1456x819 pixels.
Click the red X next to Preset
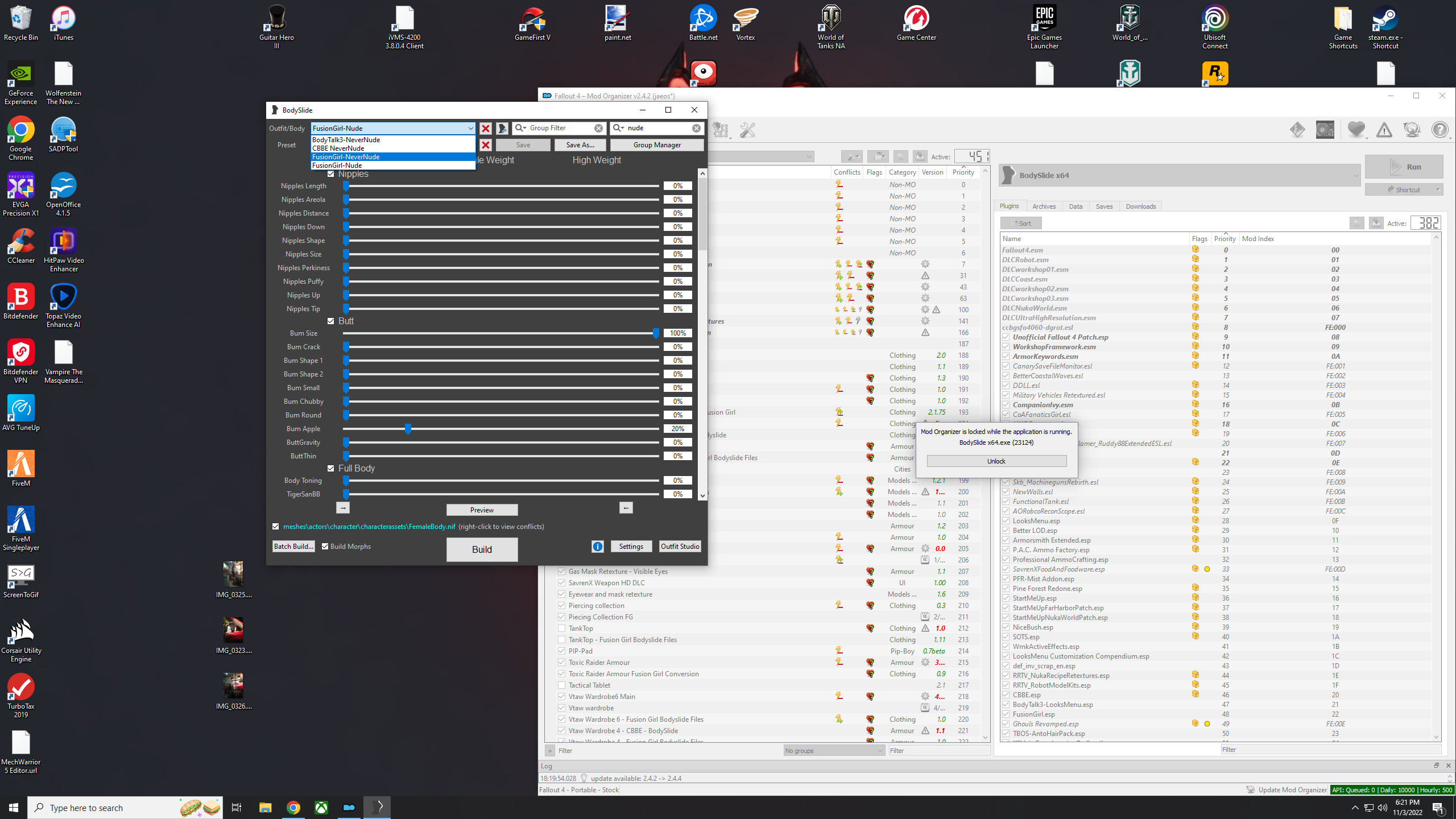tap(485, 145)
